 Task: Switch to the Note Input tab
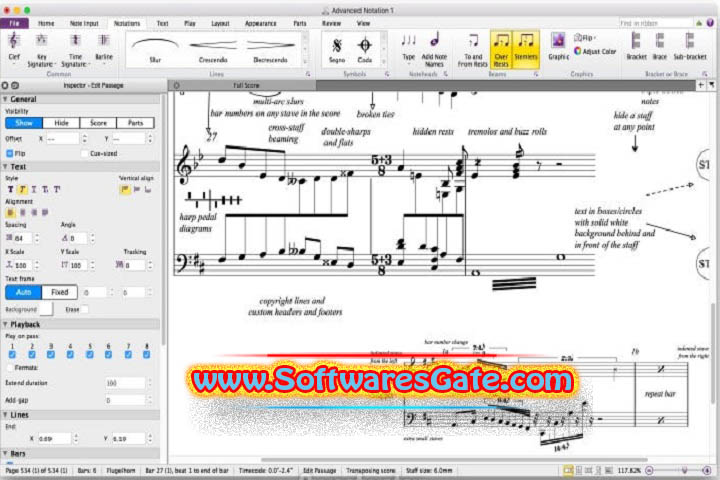click(x=84, y=23)
